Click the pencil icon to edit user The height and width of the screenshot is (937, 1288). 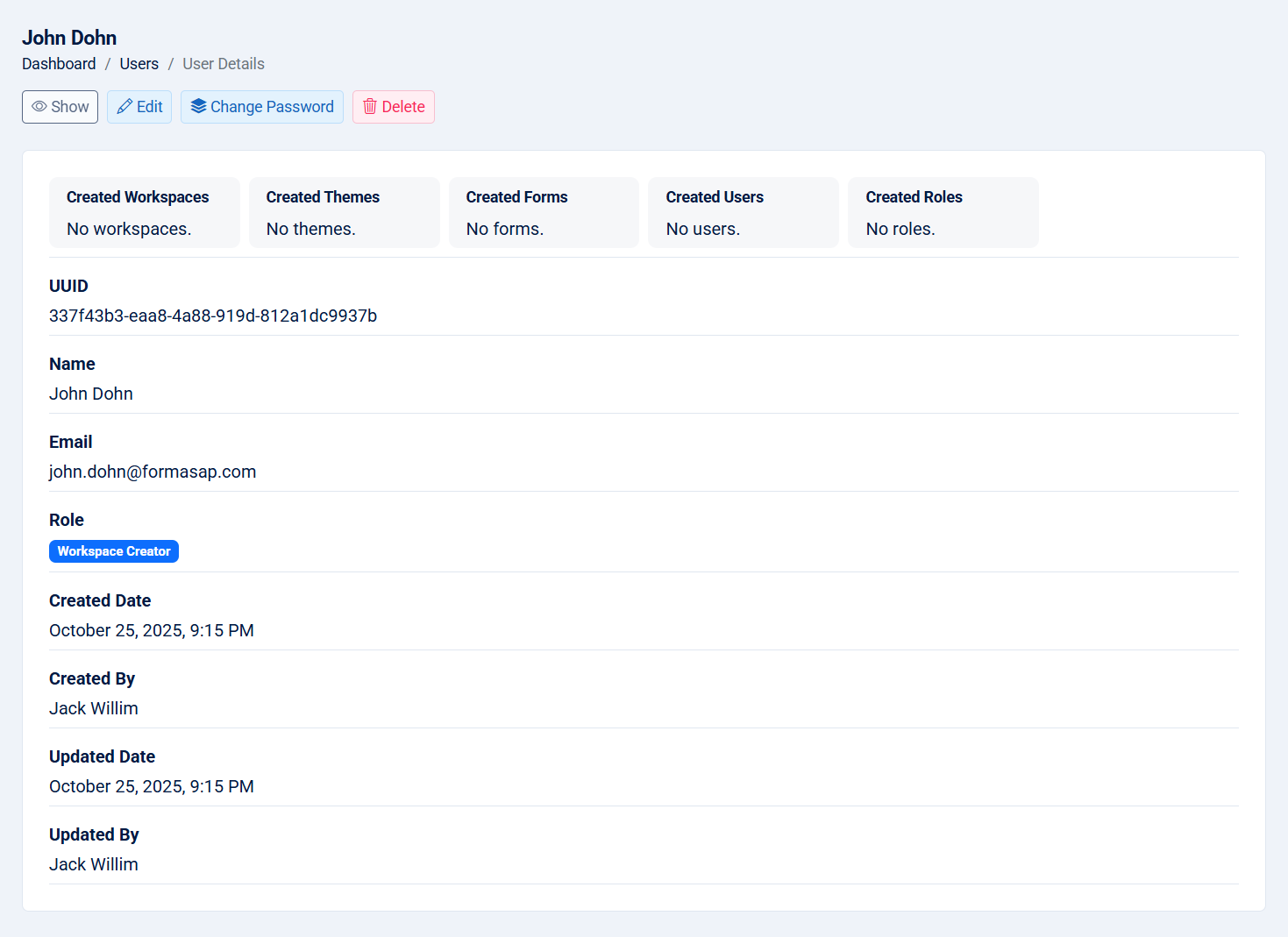[125, 107]
